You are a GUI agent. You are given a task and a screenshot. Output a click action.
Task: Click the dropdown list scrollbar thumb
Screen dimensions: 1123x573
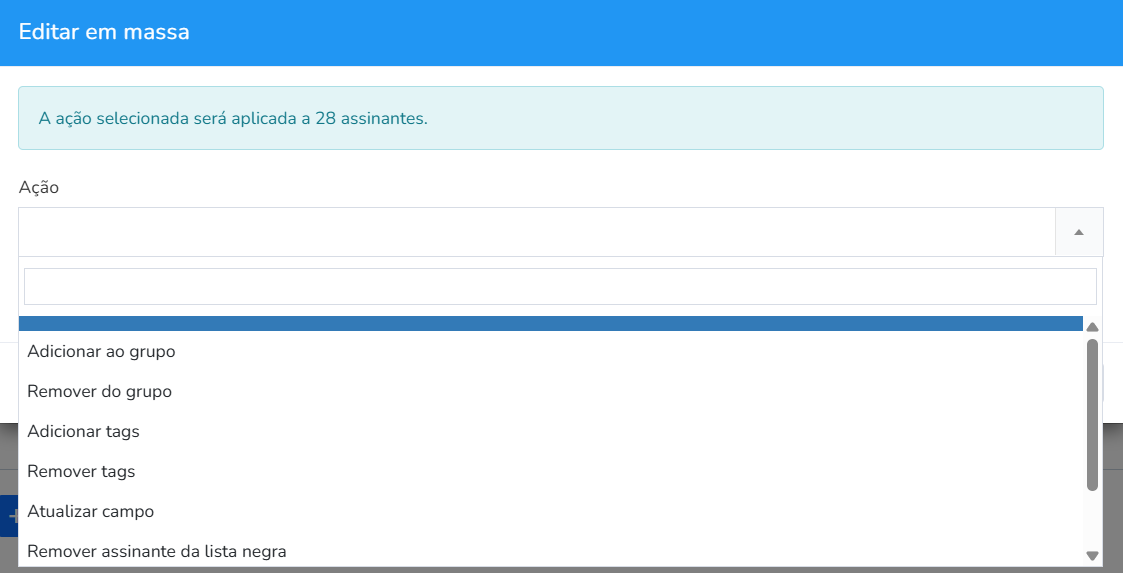(1092, 415)
